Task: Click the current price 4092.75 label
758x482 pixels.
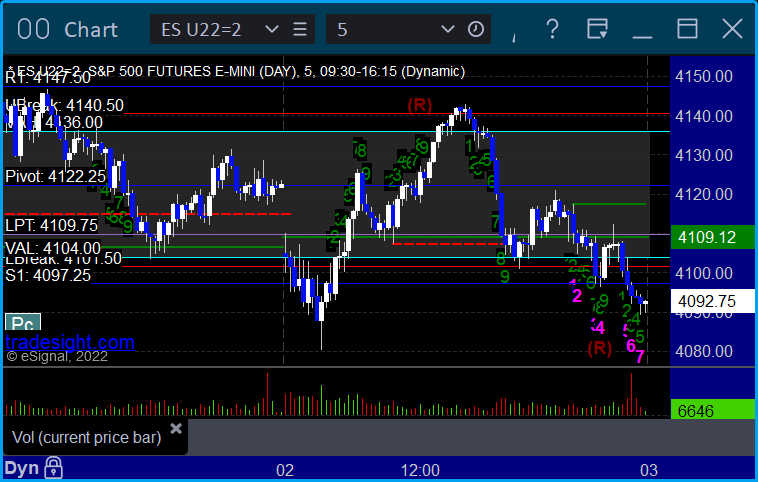Action: (713, 301)
